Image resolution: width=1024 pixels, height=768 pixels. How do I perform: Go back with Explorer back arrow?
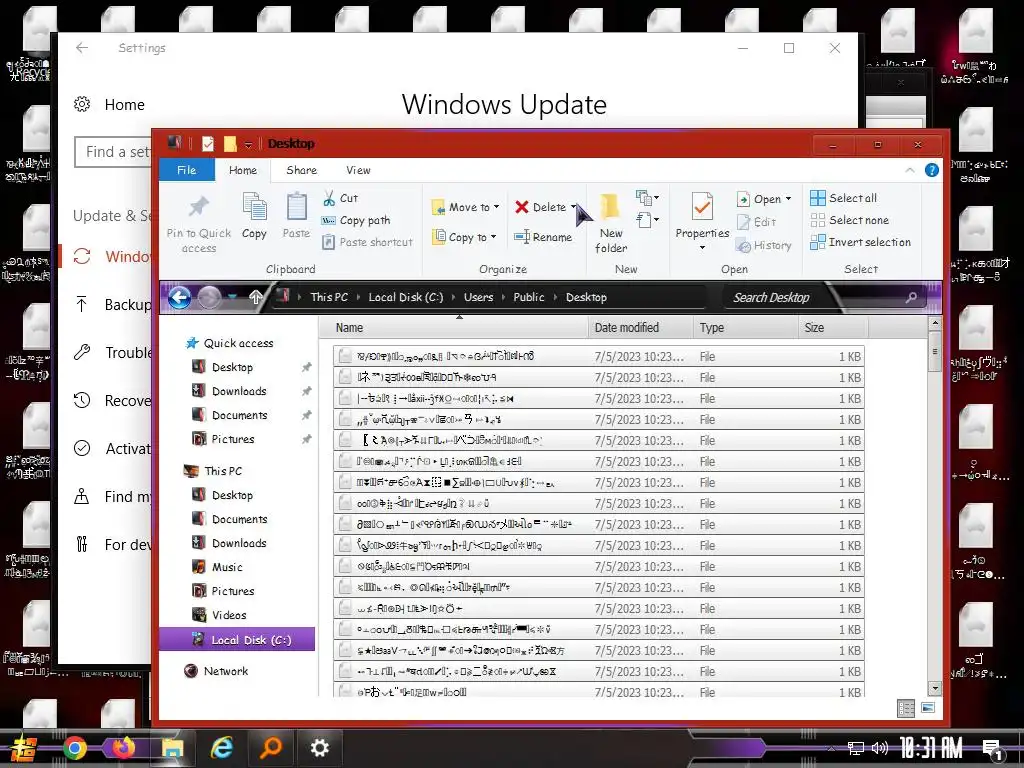(x=180, y=298)
